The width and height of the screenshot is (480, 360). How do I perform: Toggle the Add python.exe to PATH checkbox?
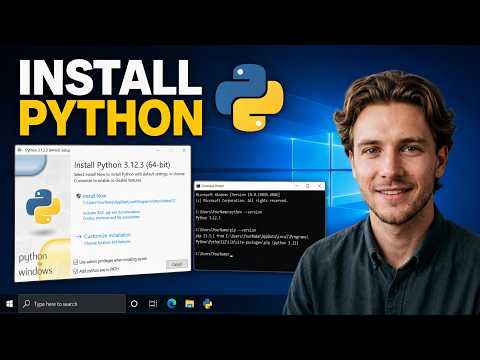75,271
